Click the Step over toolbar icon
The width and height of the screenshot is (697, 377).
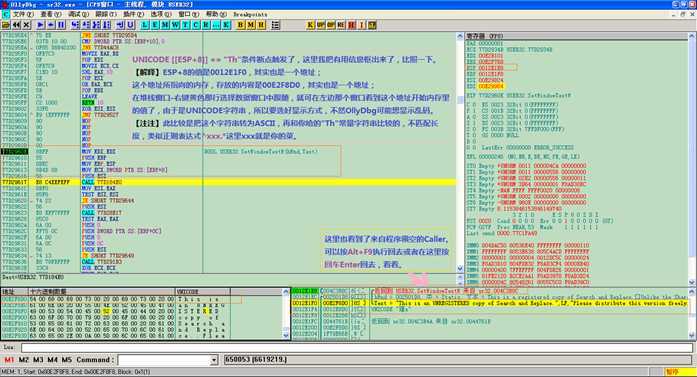tap(86, 25)
